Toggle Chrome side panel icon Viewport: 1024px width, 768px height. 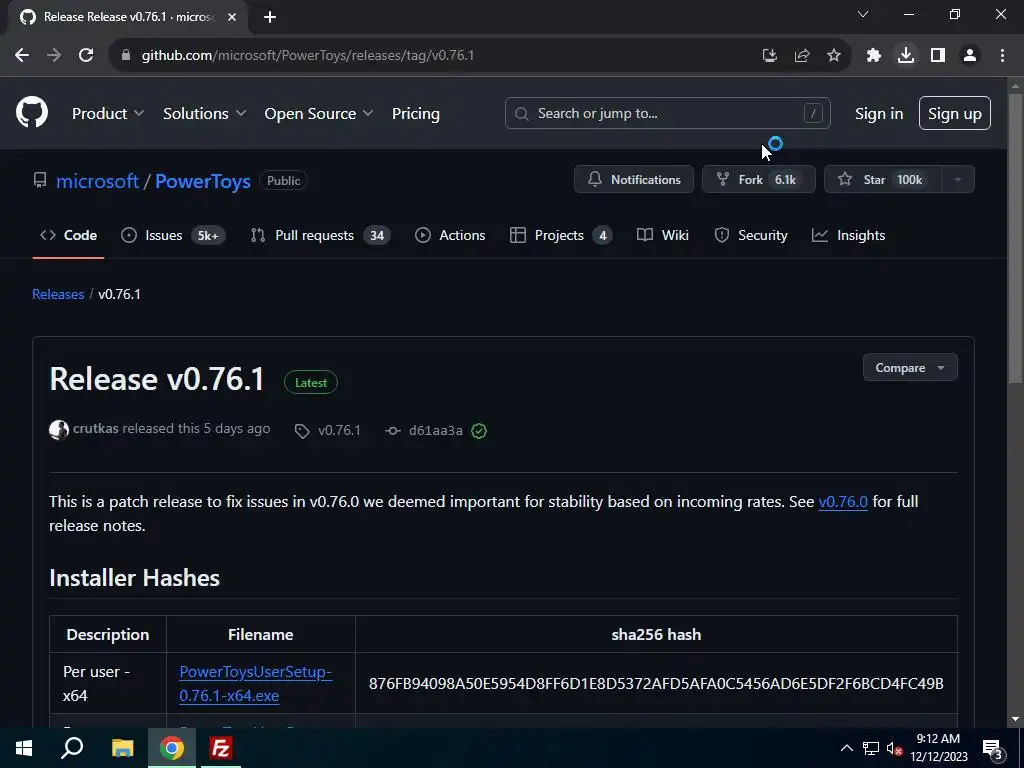click(x=938, y=56)
